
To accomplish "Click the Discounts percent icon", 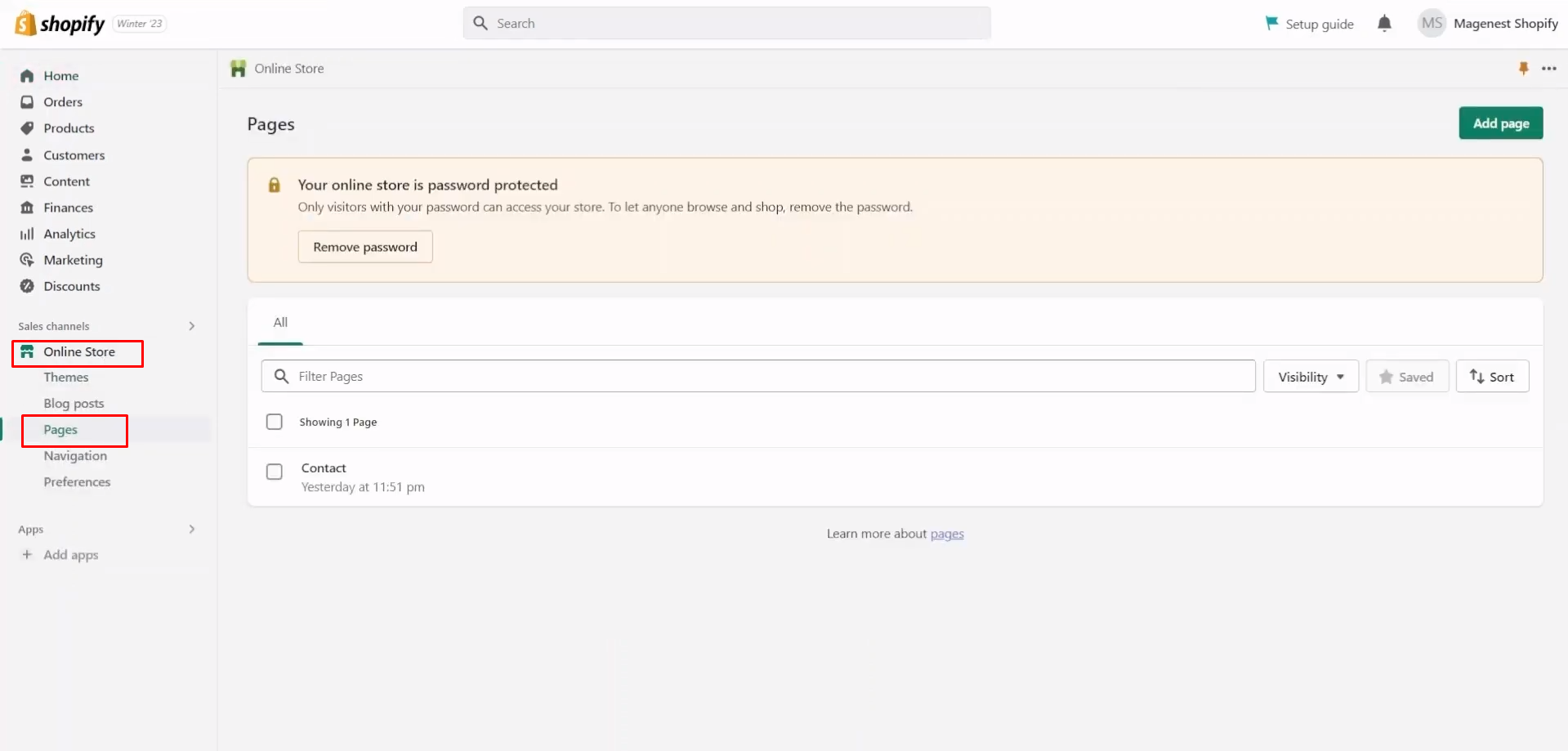I will click(27, 286).
